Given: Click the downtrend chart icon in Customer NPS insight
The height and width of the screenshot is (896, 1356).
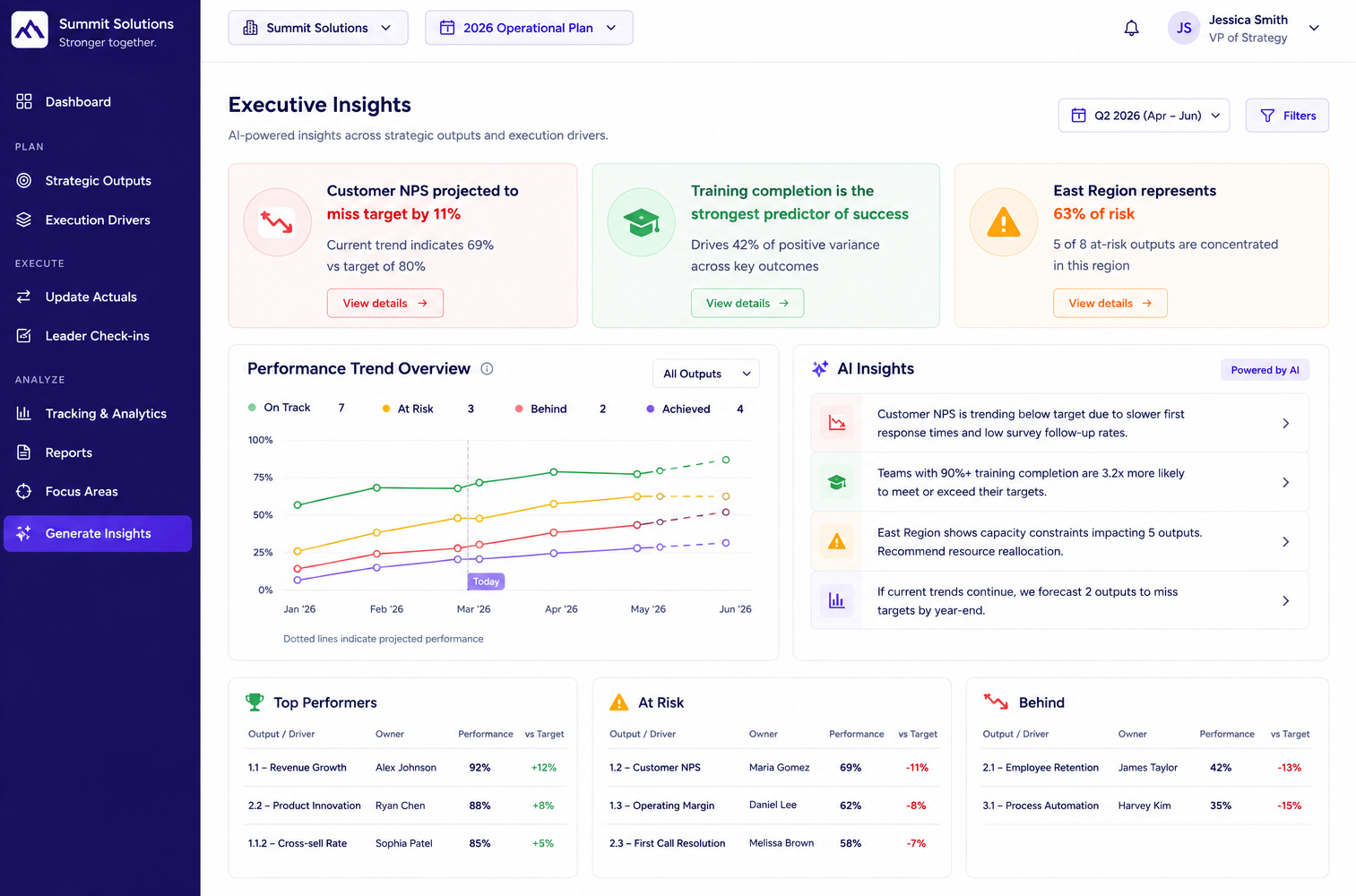Looking at the screenshot, I should coord(837,423).
